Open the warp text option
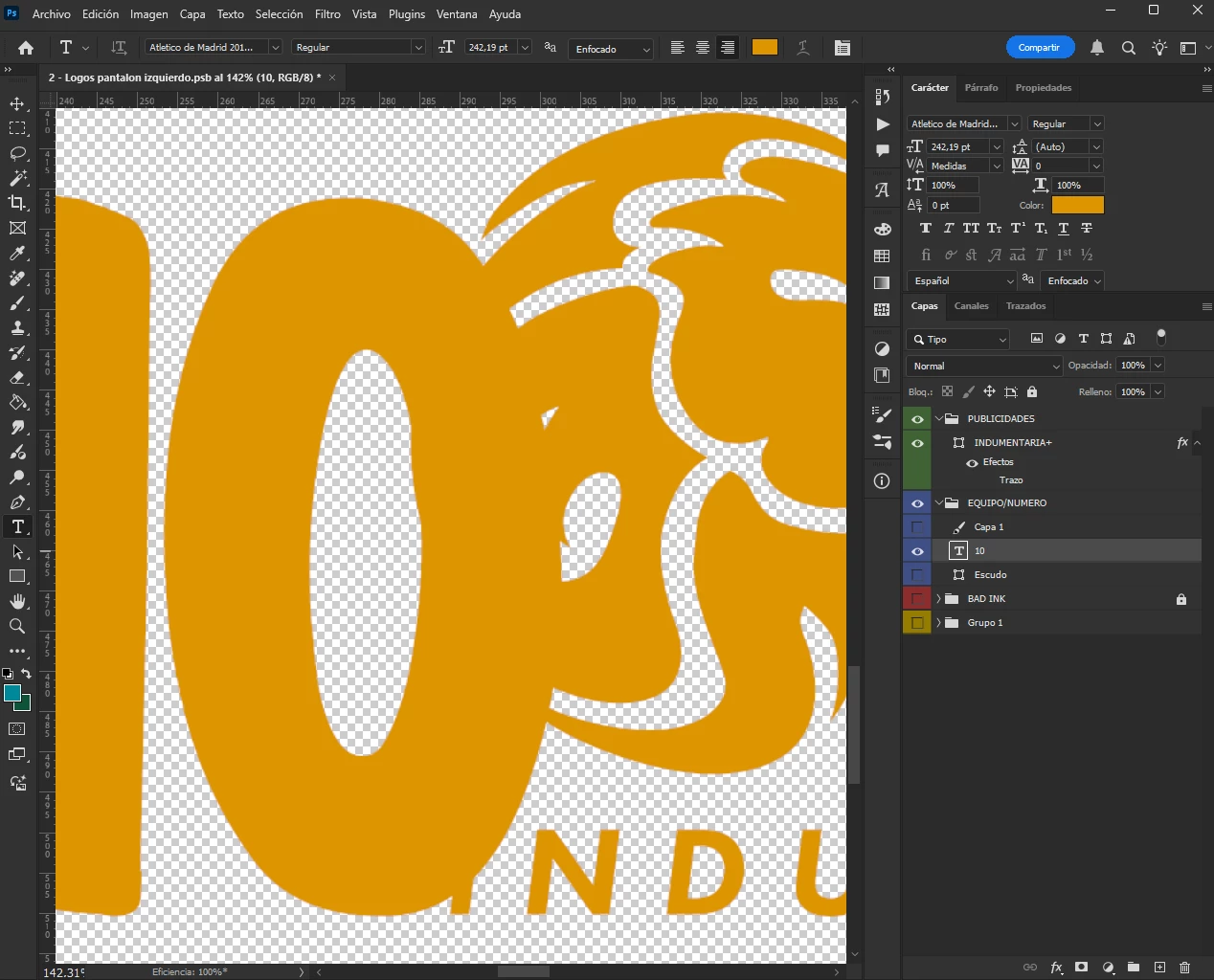This screenshot has height=980, width=1214. click(x=803, y=48)
